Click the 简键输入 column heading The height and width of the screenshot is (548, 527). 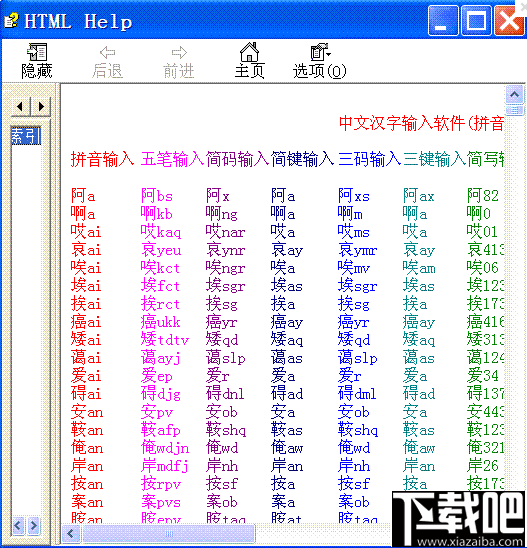(302, 159)
